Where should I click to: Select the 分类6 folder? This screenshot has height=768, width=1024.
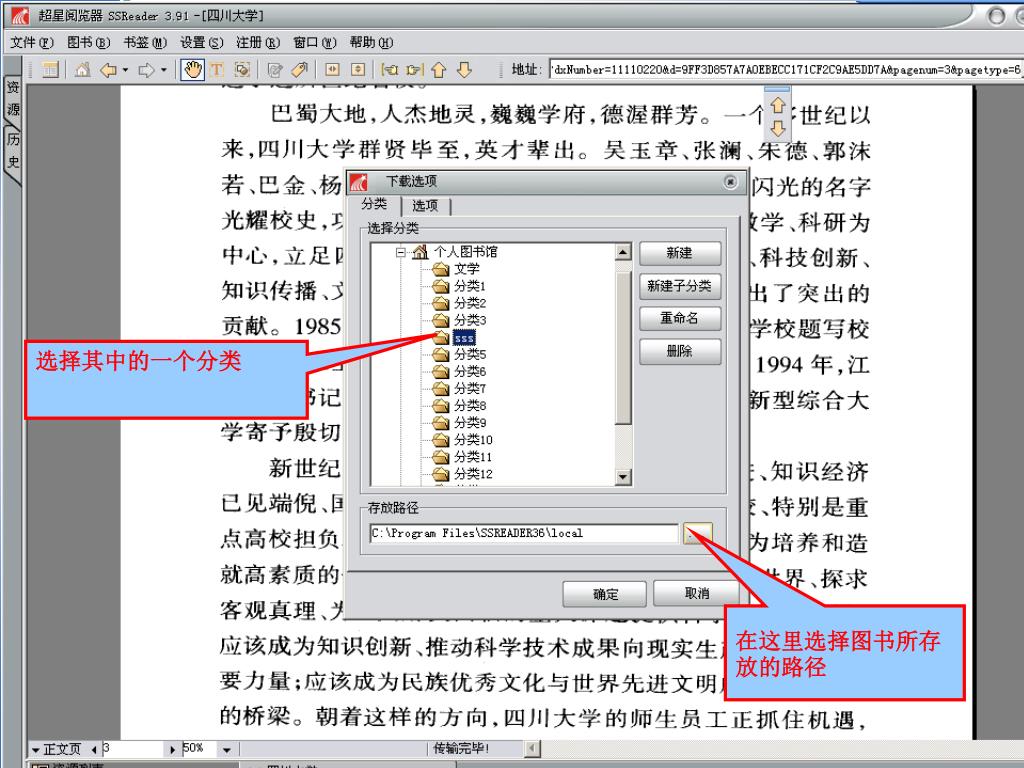coord(470,372)
